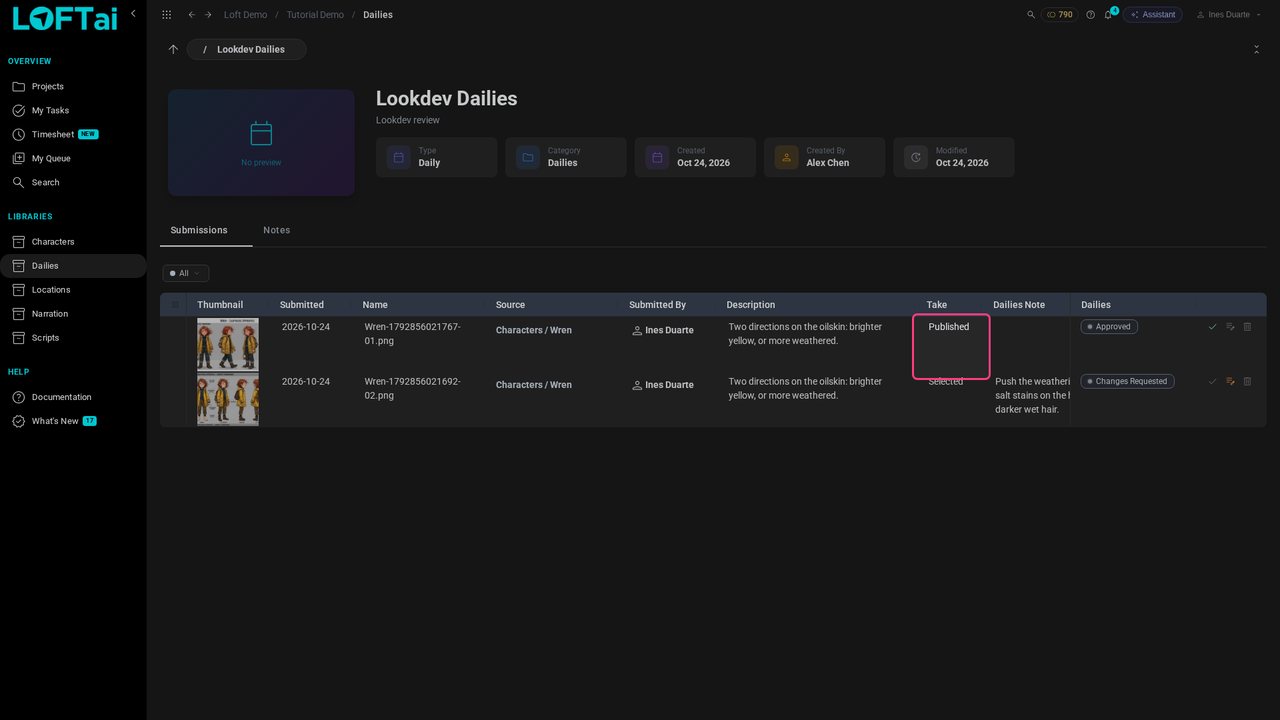The width and height of the screenshot is (1280, 720).
Task: Switch to the Notes tab
Action: [277, 230]
